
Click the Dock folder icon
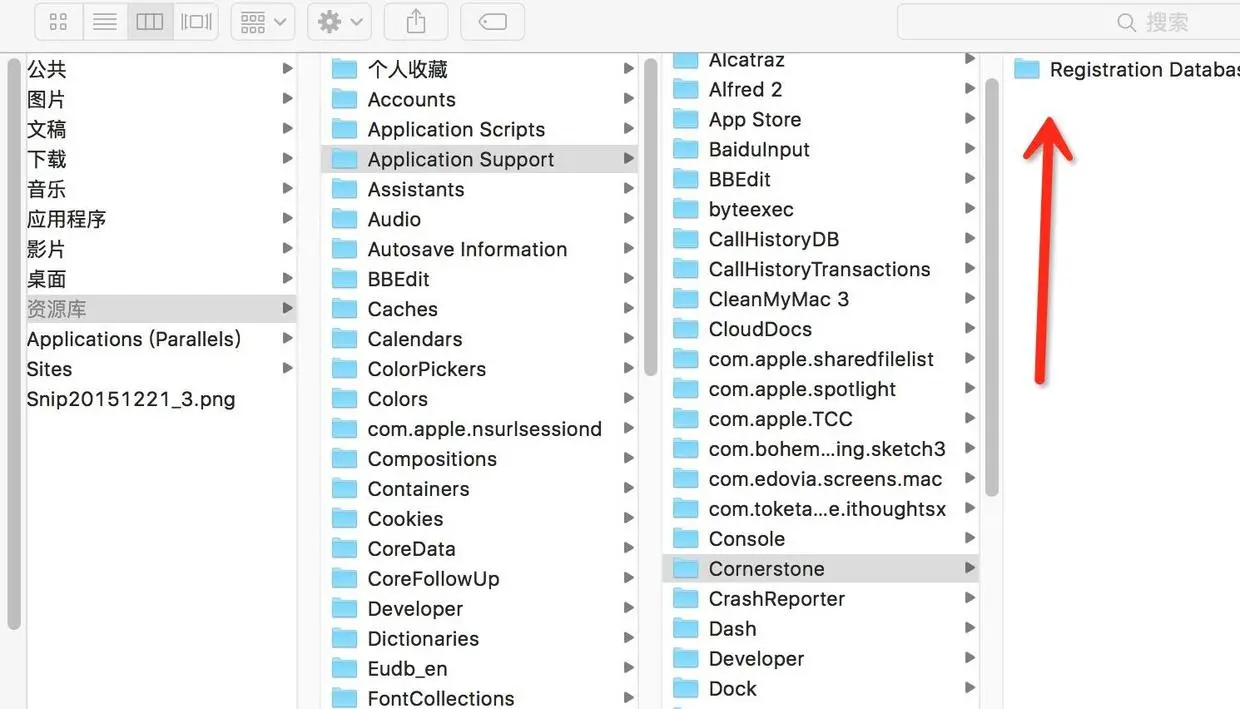pyautogui.click(x=685, y=689)
